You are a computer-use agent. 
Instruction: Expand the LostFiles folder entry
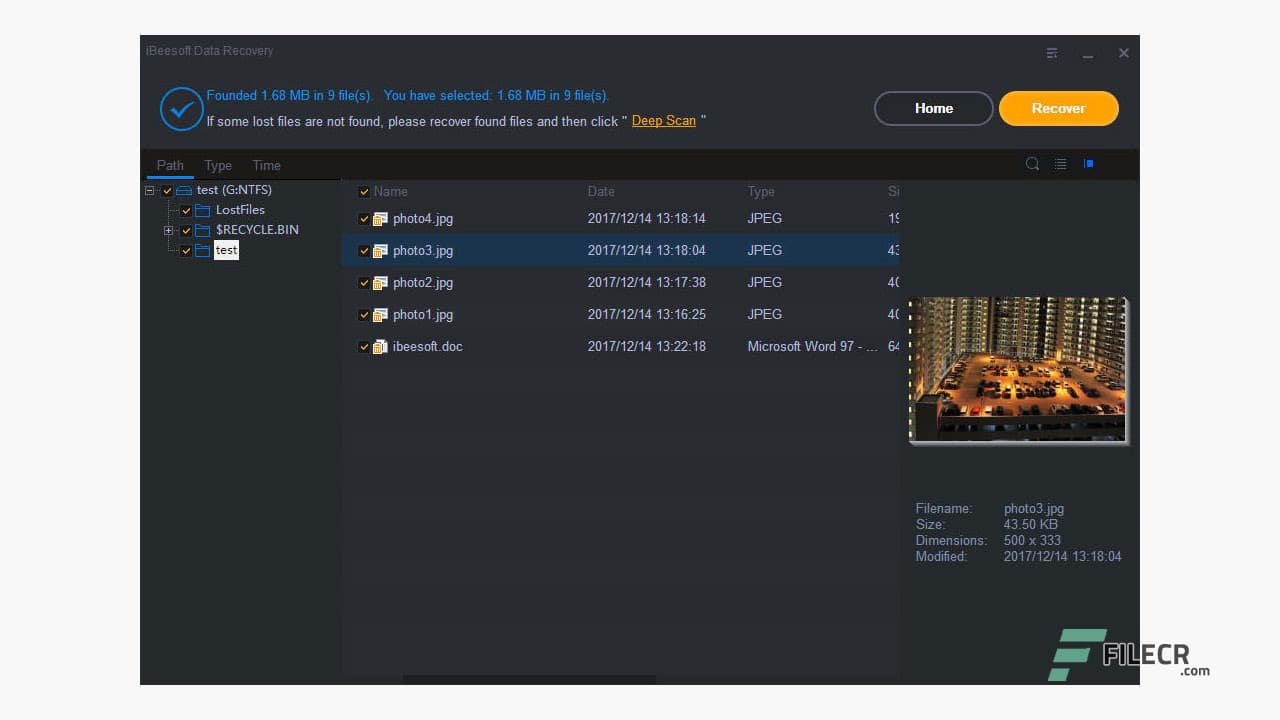(240, 210)
